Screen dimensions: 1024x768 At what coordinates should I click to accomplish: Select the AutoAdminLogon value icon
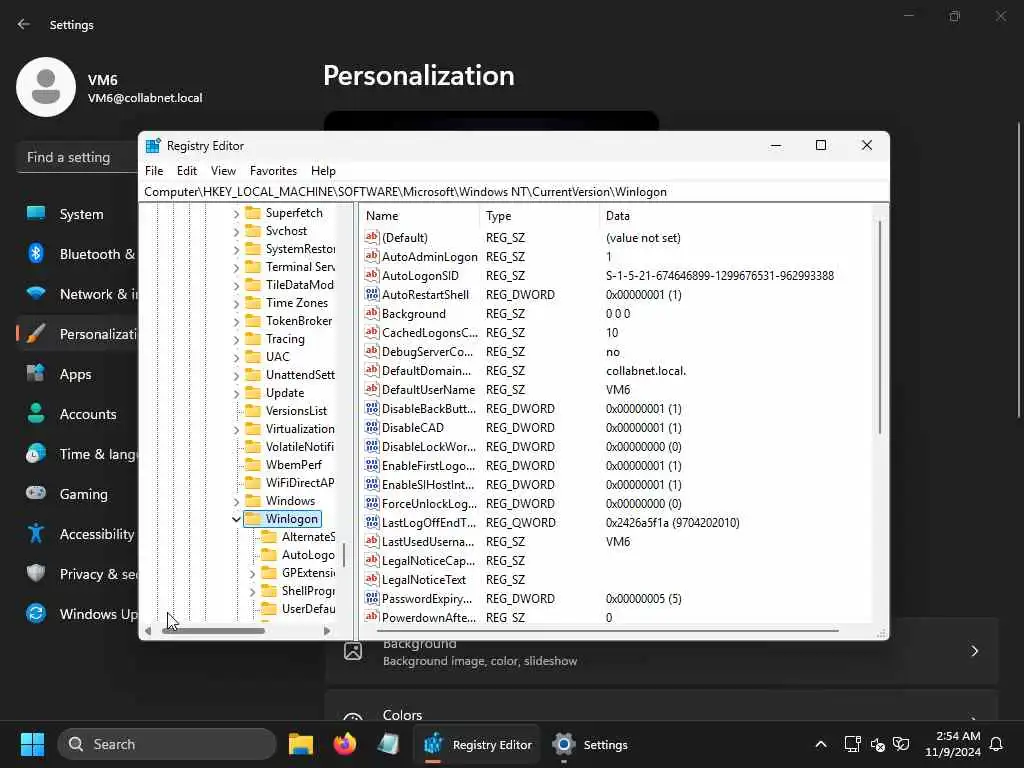tap(372, 256)
